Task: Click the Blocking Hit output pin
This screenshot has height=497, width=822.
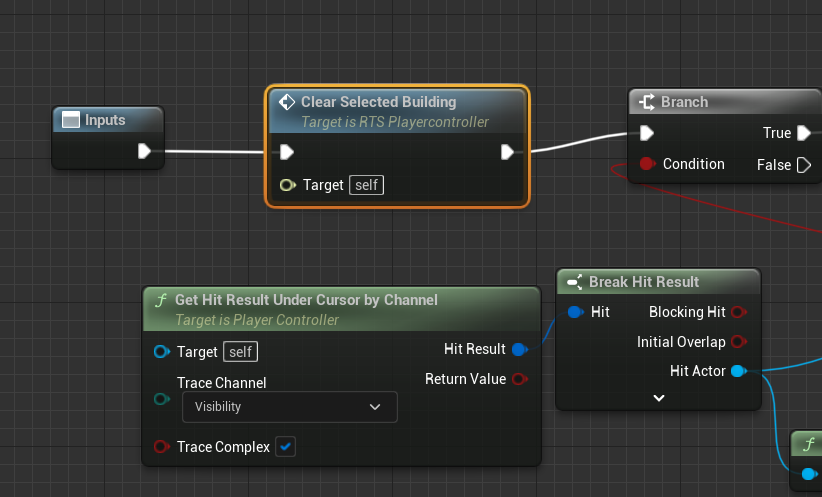Action: click(739, 312)
